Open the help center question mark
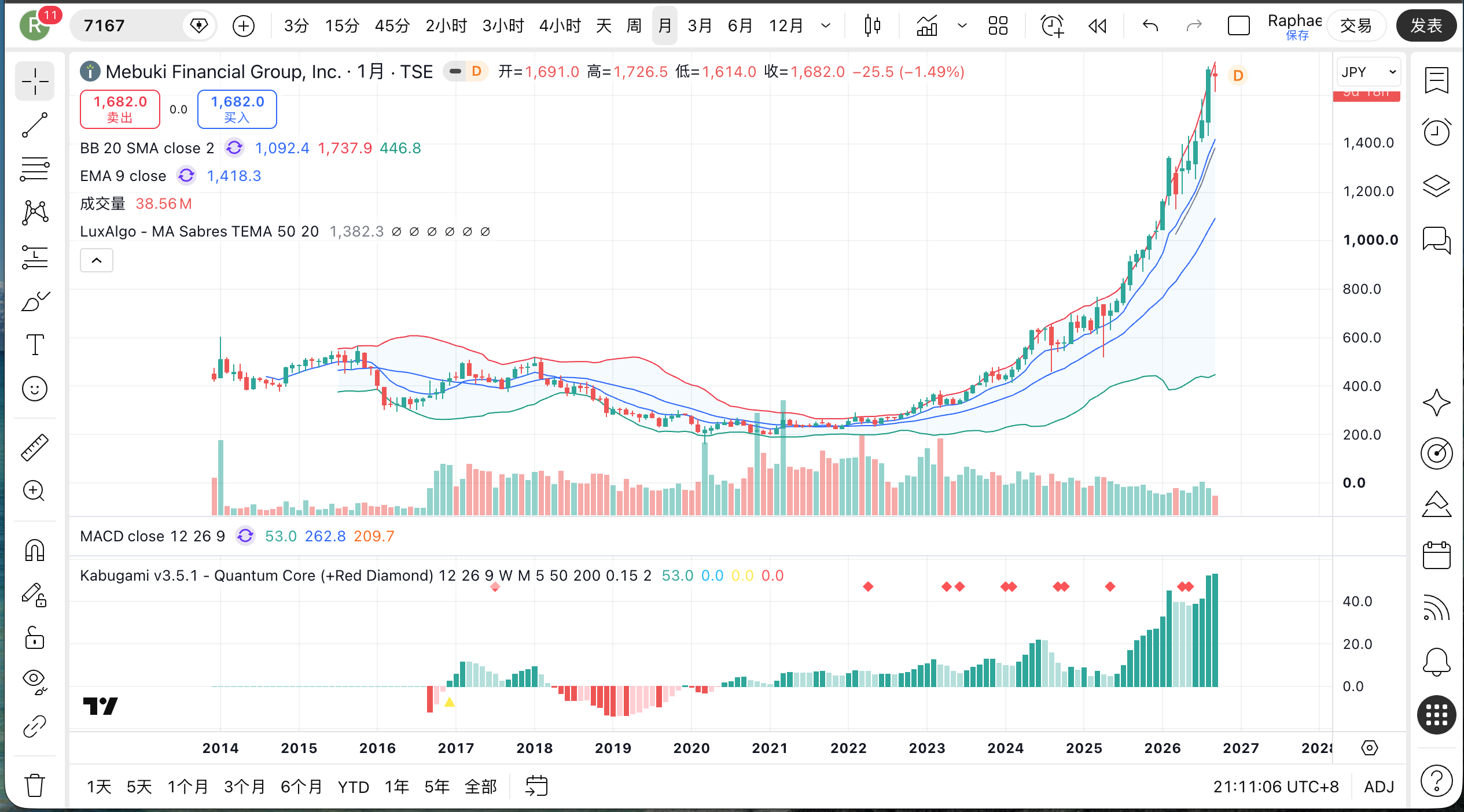The image size is (1464, 812). [x=1436, y=781]
